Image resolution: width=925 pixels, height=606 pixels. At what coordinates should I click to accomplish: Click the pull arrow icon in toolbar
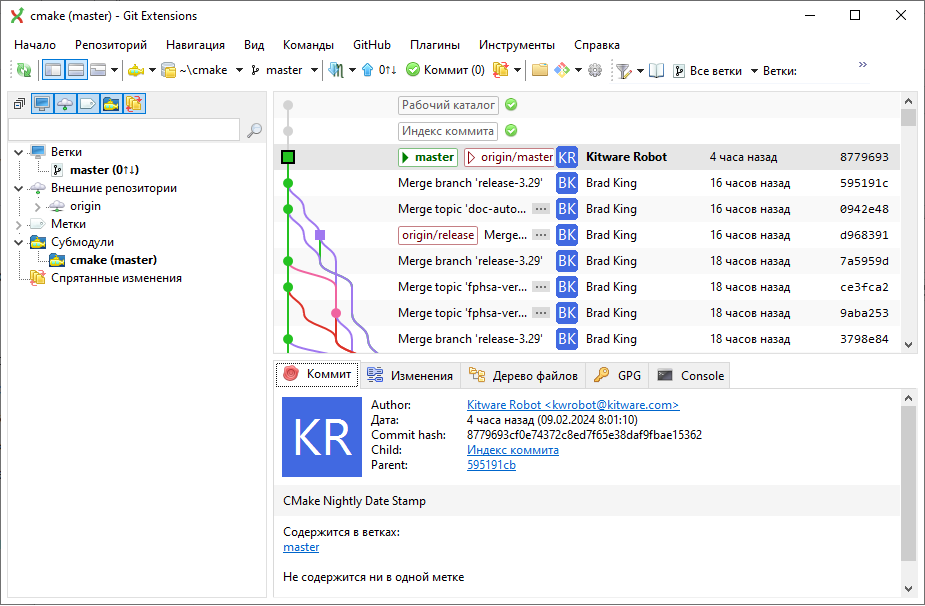pos(336,70)
